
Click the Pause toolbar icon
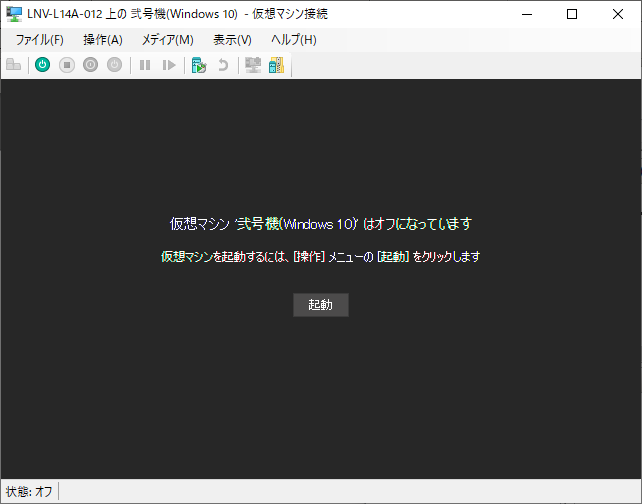coord(145,65)
